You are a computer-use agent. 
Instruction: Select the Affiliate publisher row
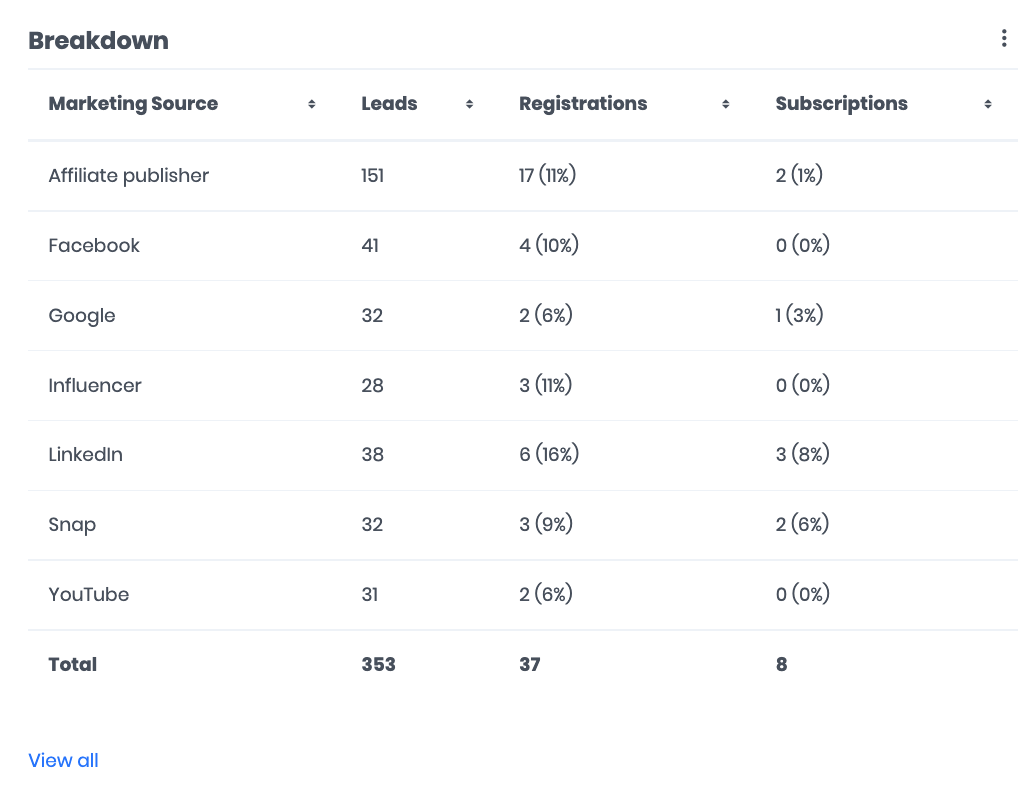[x=128, y=175]
